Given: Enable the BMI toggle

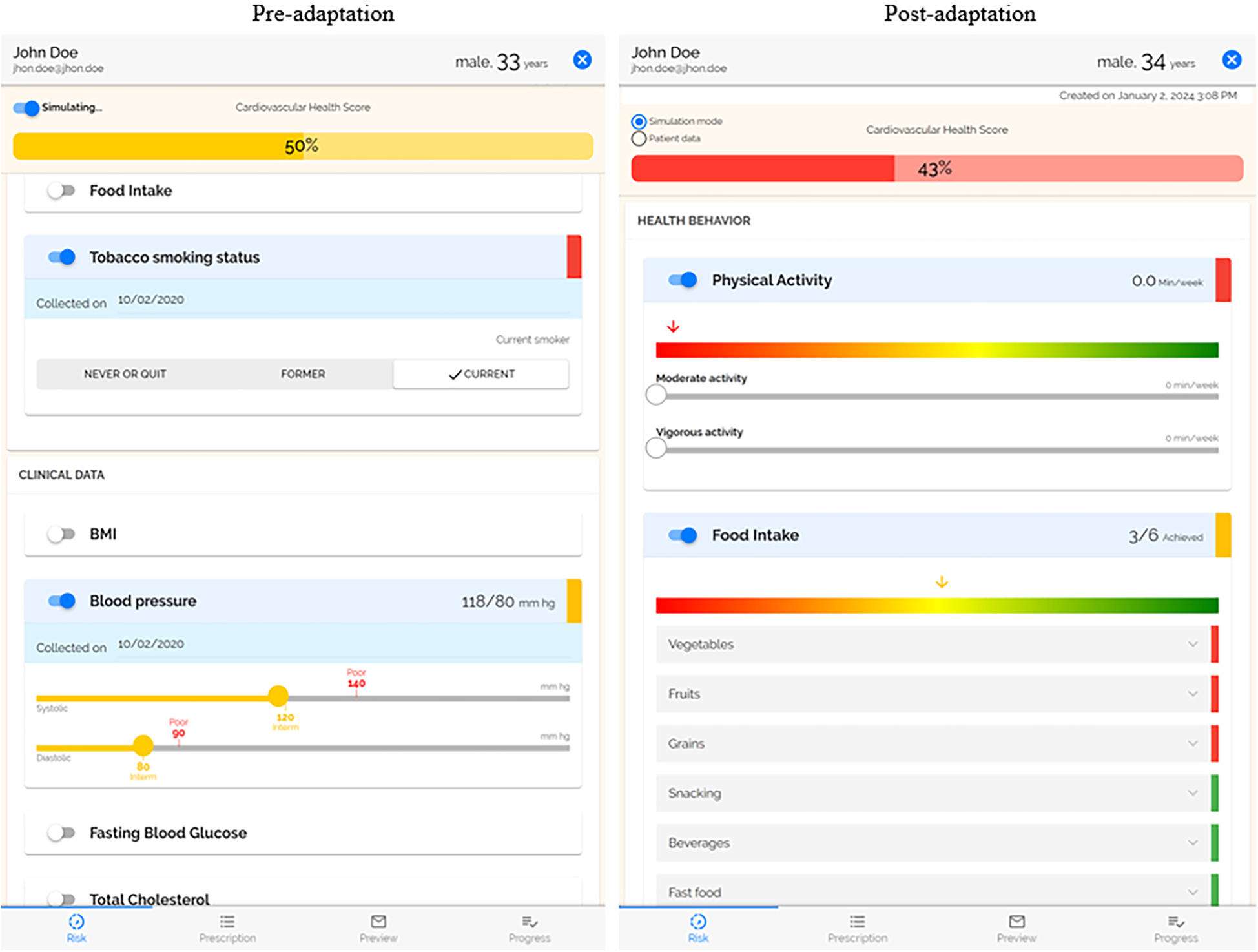Looking at the screenshot, I should 61,534.
